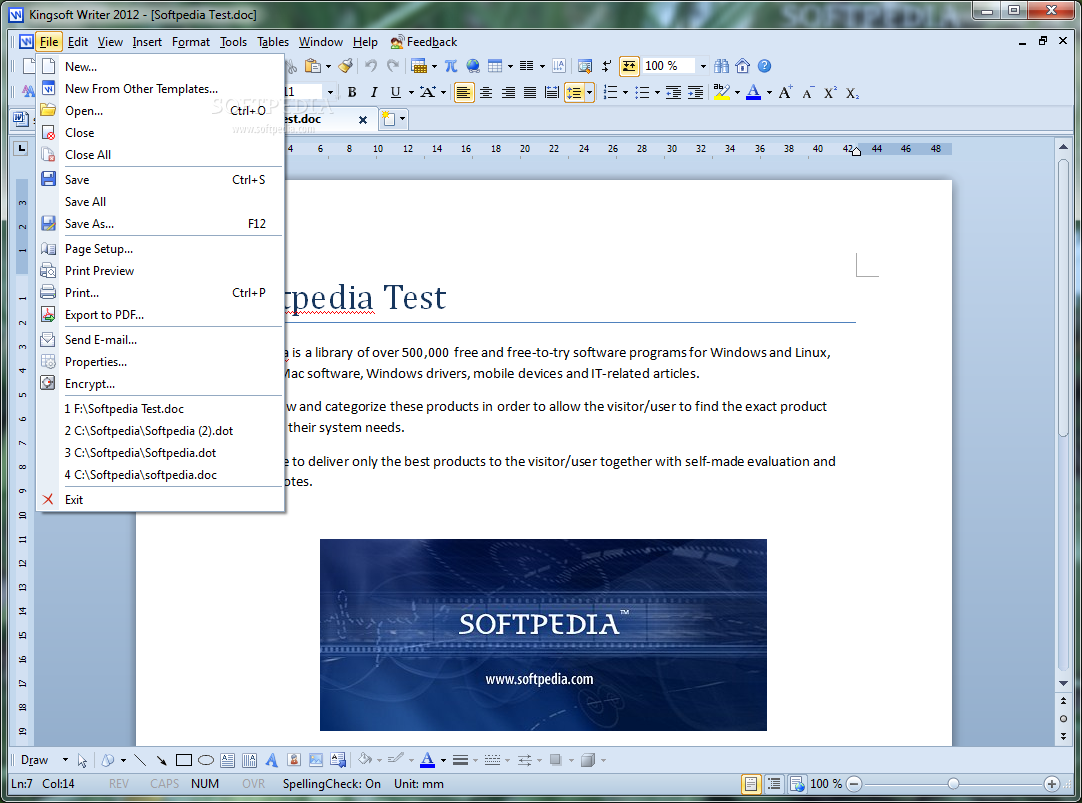Screen dimensions: 1082x803
Task: Open the Format menu
Action: pyautogui.click(x=191, y=42)
